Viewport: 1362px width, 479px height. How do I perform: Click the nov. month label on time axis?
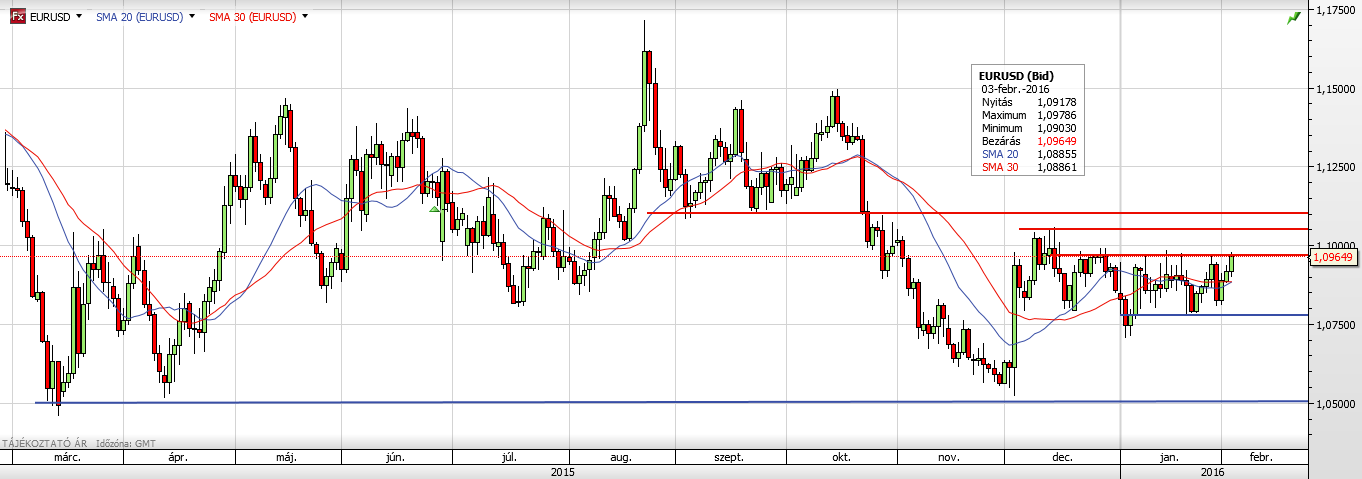point(949,457)
